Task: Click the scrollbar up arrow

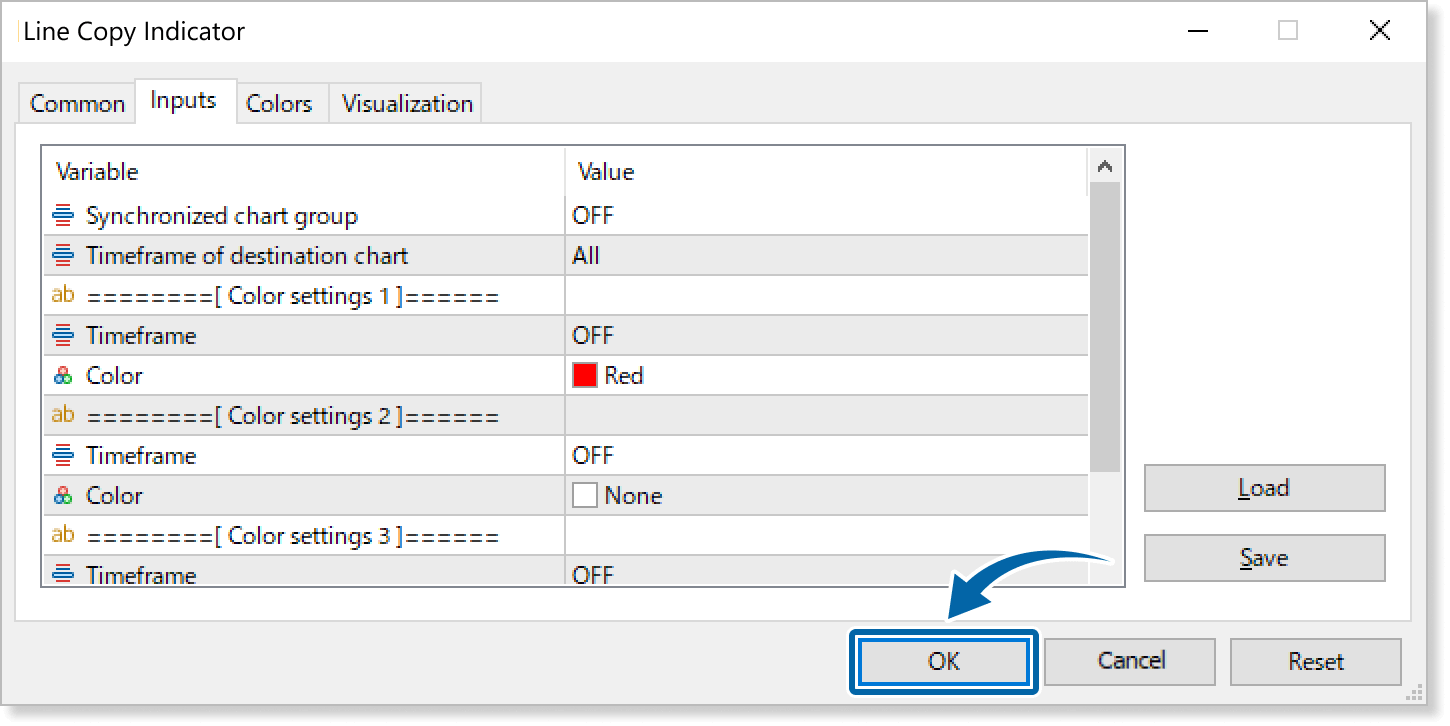Action: 1105,167
